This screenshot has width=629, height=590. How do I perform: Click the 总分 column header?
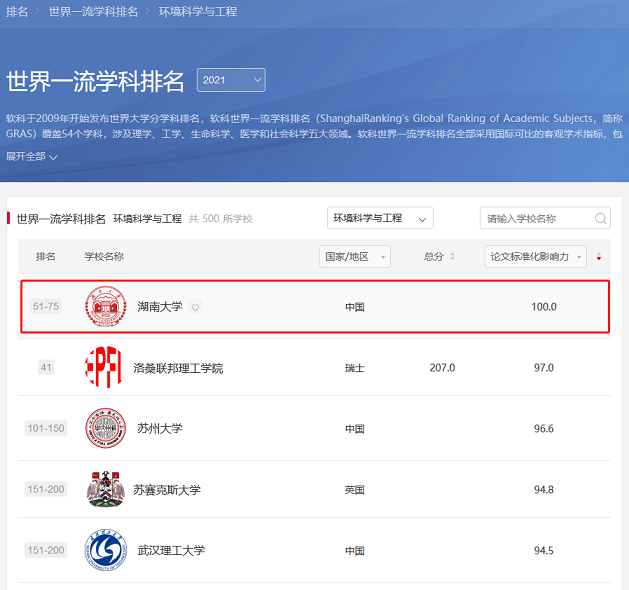click(x=434, y=256)
